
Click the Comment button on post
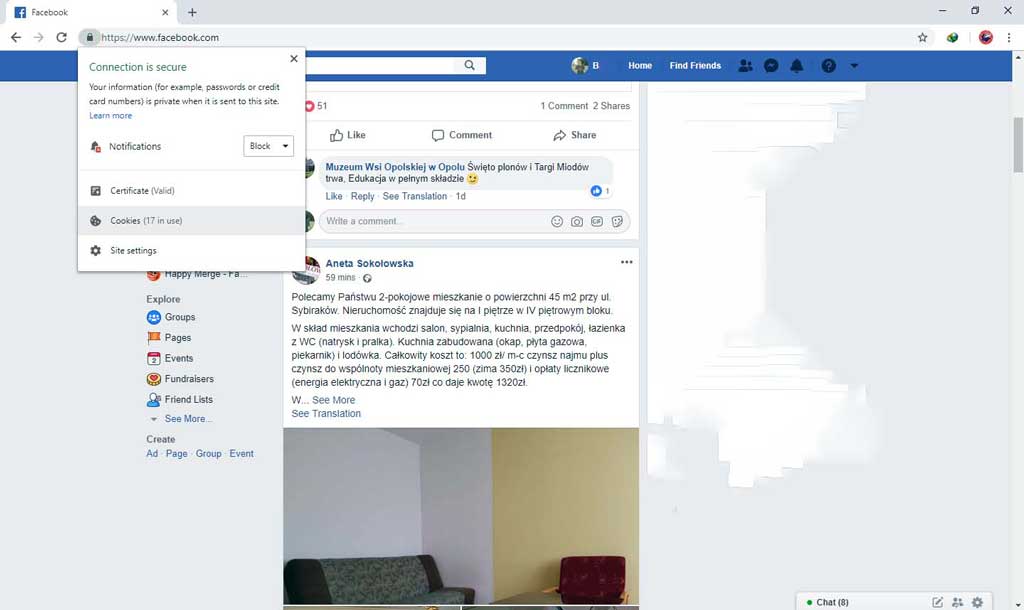(x=462, y=135)
